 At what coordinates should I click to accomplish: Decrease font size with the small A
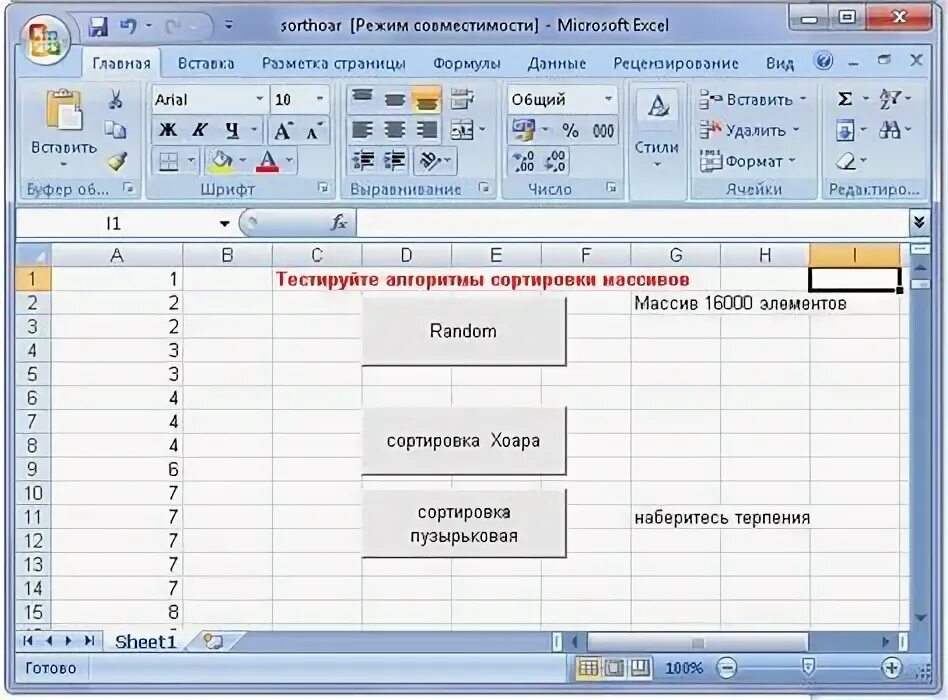(x=314, y=129)
